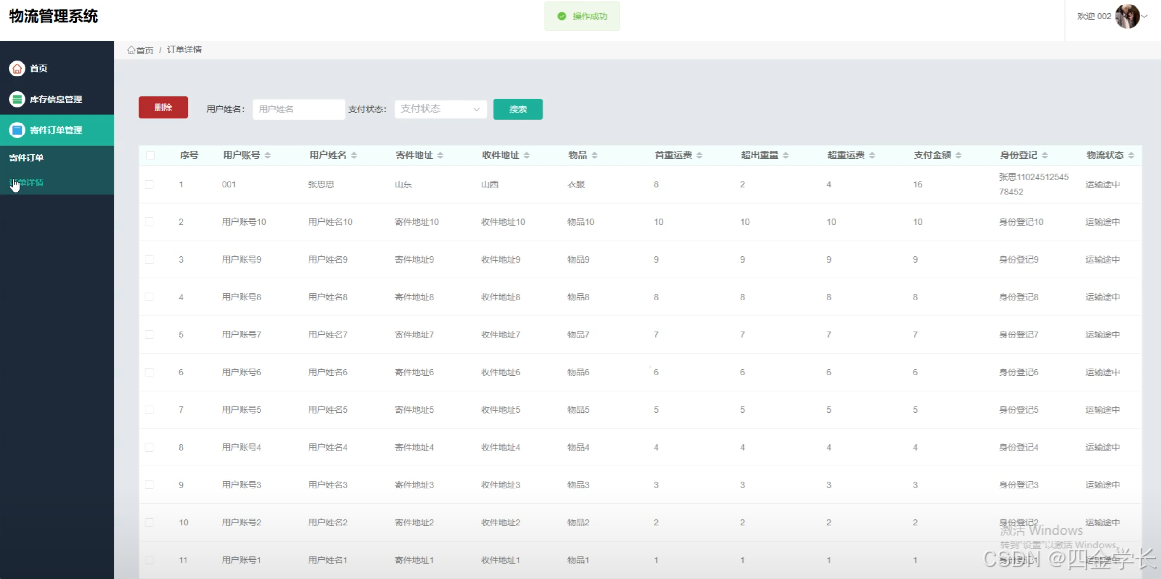Click the cell 用户账号5
1161x579 pixels.
click(x=241, y=409)
